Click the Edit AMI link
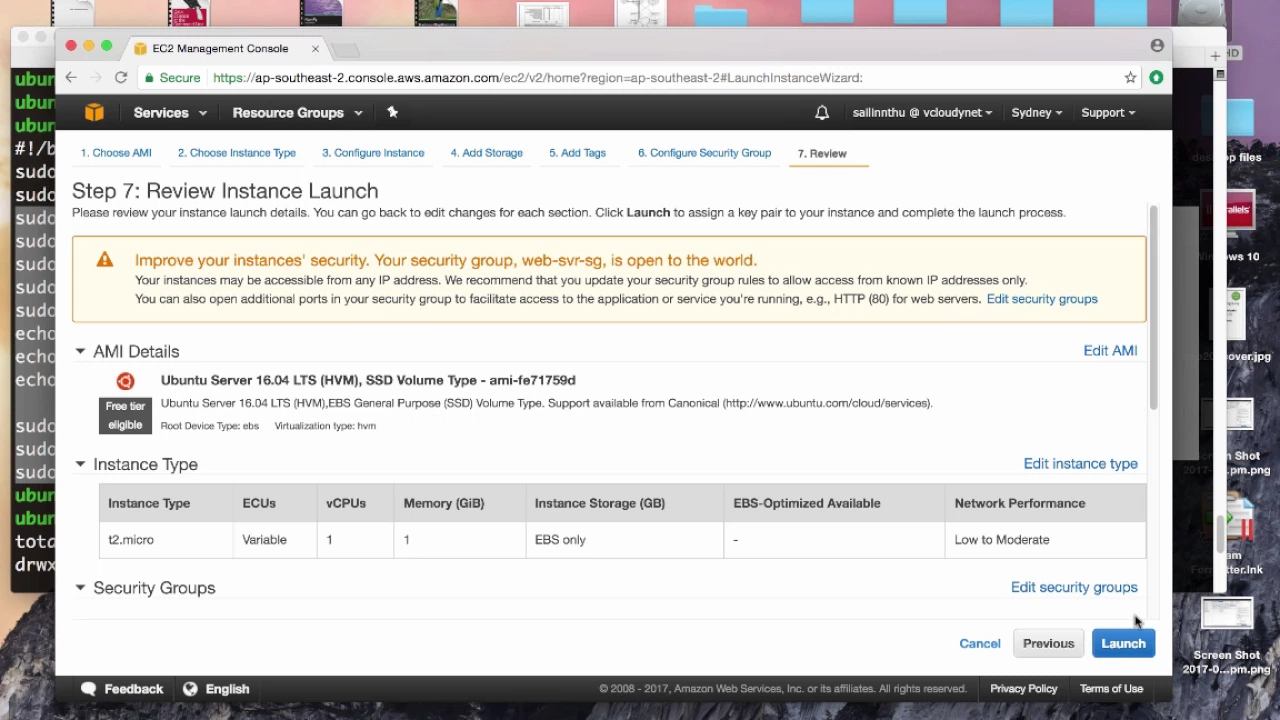The width and height of the screenshot is (1280, 720). [x=1110, y=351]
